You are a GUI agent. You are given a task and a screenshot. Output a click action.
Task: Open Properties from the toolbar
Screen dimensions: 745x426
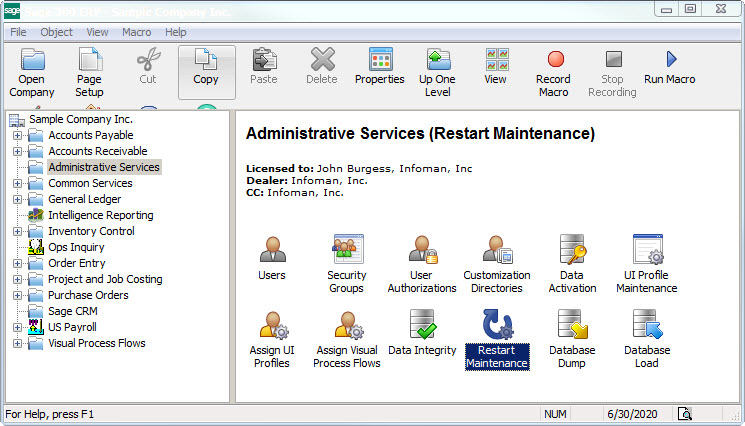(x=380, y=66)
